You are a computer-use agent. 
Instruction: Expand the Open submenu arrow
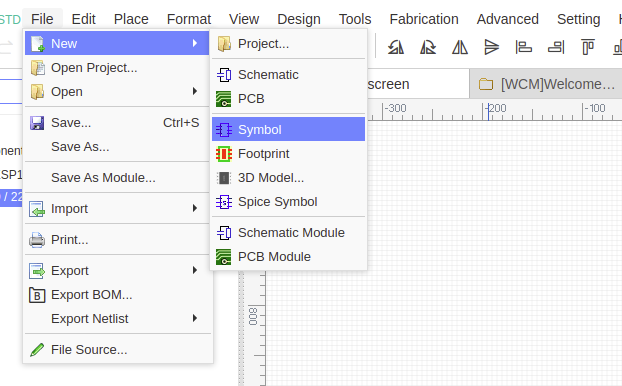coord(194,91)
